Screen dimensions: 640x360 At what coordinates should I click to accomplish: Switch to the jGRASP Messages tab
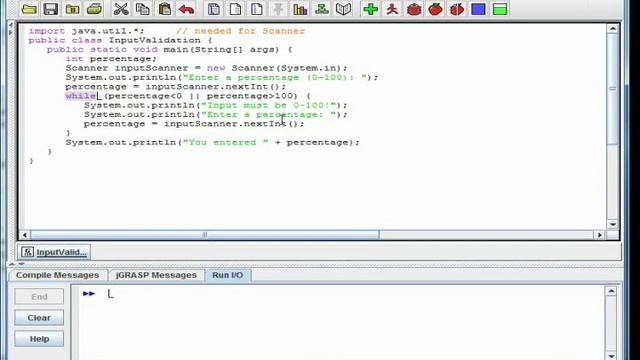pyautogui.click(x=156, y=275)
